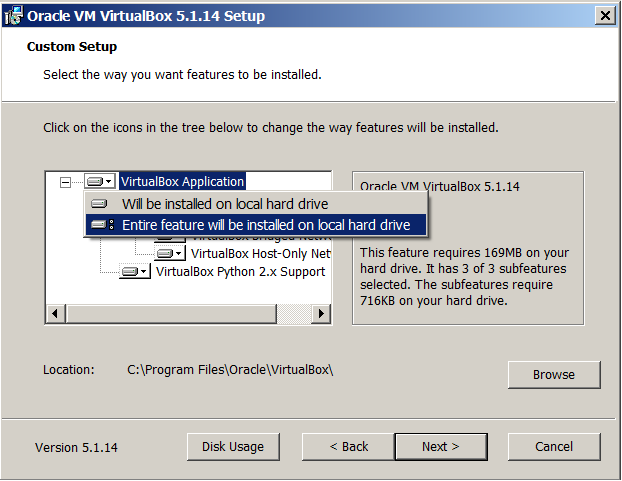Open Disk Usage dialog
Viewport: 622px width, 481px height.
pyautogui.click(x=233, y=447)
